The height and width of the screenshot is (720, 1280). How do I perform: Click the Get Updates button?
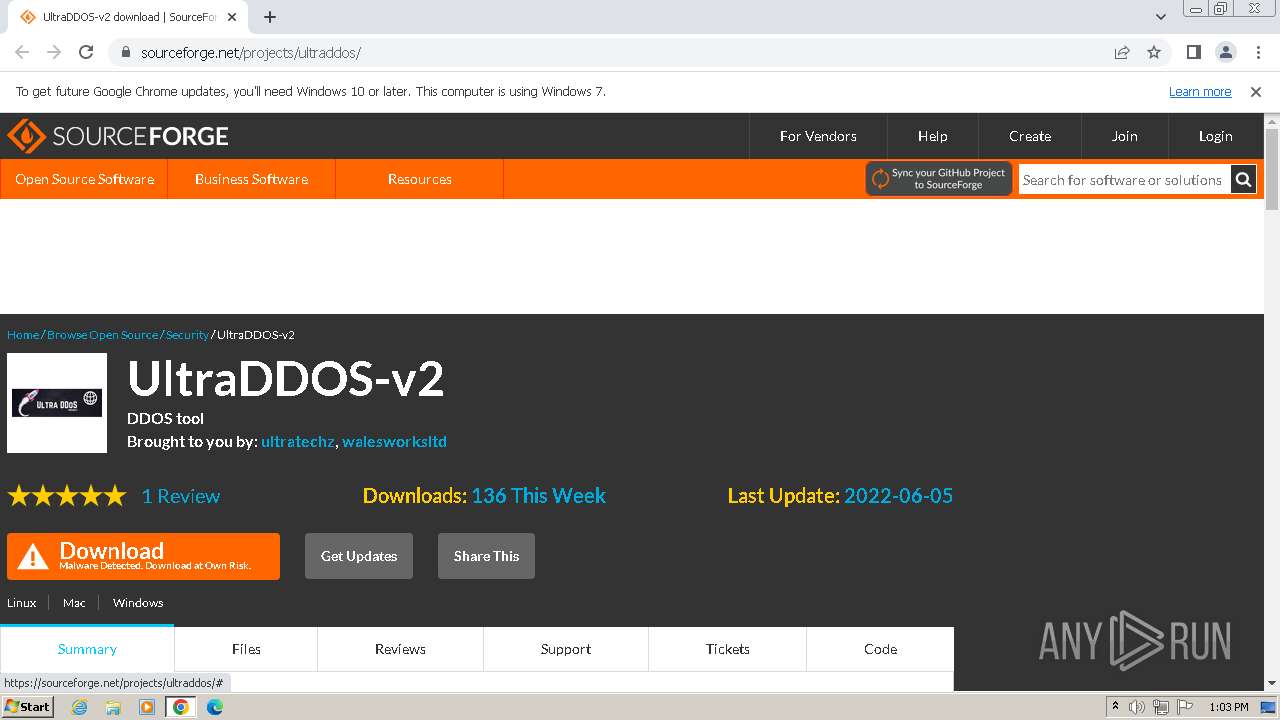pyautogui.click(x=359, y=556)
